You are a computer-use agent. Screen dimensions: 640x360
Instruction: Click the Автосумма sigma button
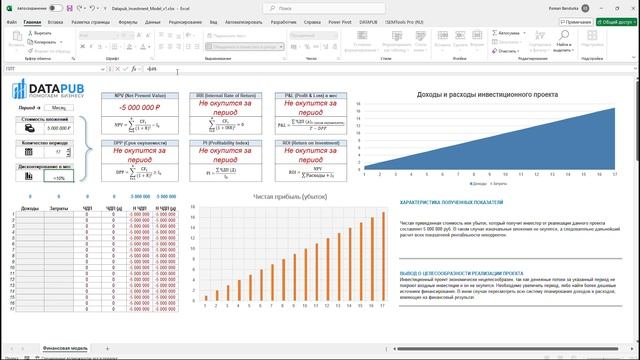tap(506, 33)
